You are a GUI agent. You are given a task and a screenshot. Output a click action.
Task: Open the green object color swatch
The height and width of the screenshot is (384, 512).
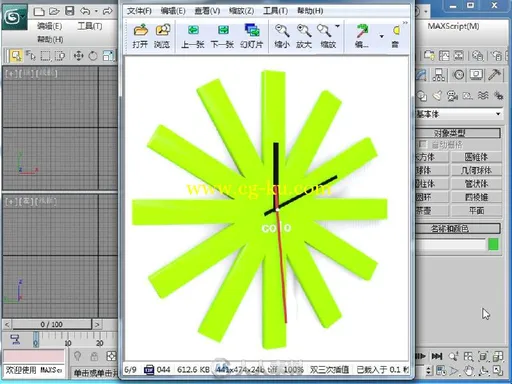pos(493,244)
